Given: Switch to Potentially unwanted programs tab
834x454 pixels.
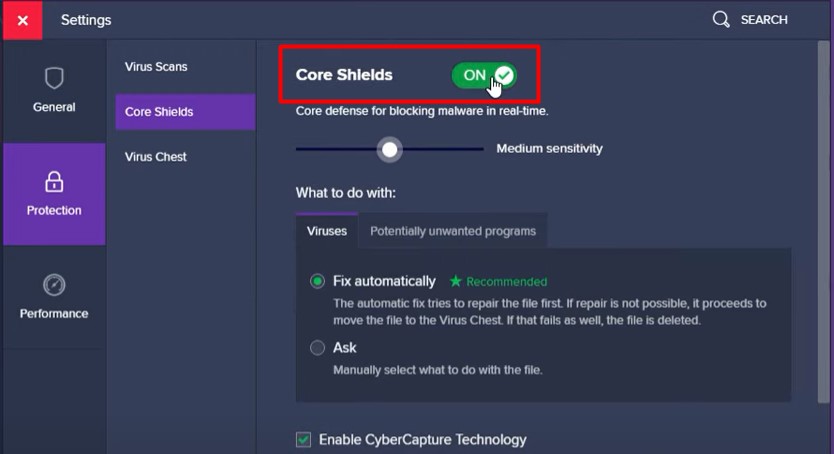Looking at the screenshot, I should (453, 231).
